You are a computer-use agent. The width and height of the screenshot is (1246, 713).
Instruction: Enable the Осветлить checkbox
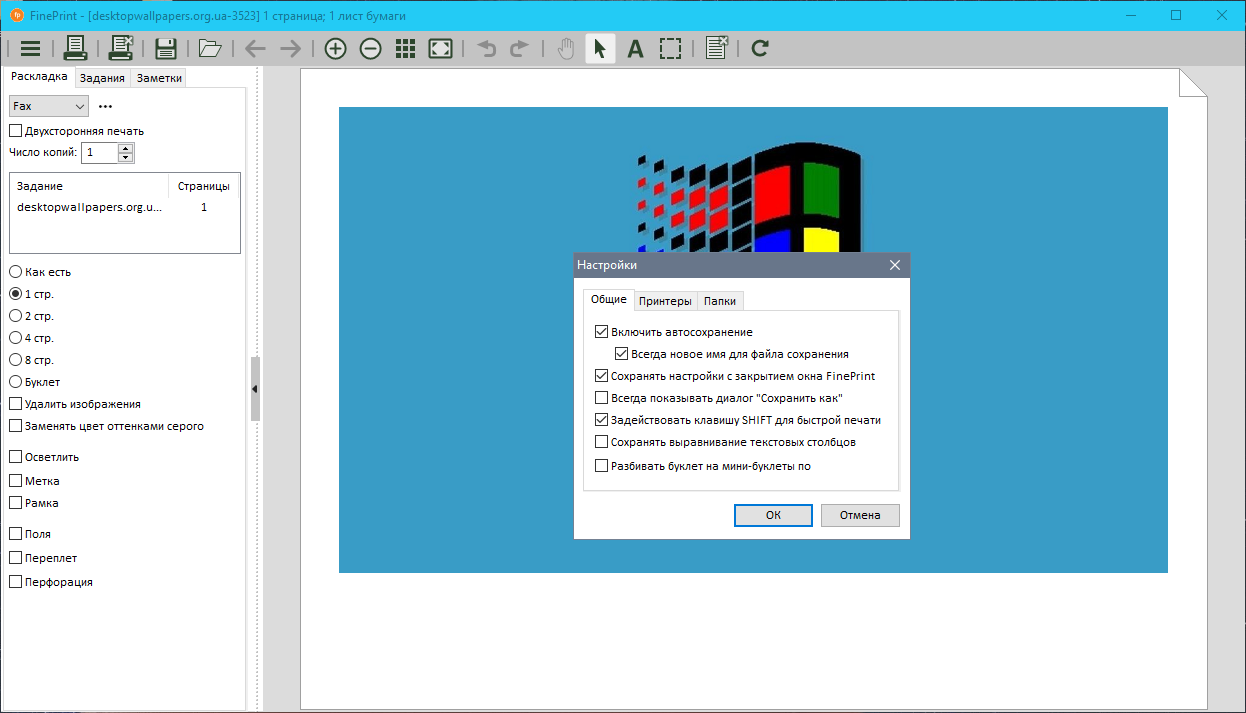[44, 457]
